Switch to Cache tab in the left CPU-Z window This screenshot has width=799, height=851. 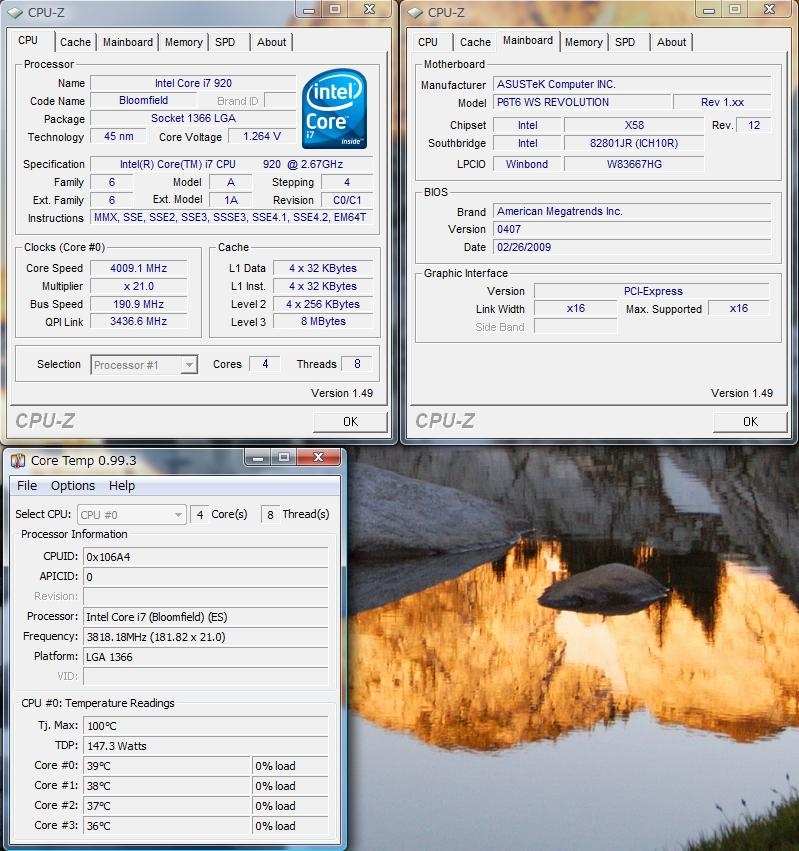(x=75, y=42)
